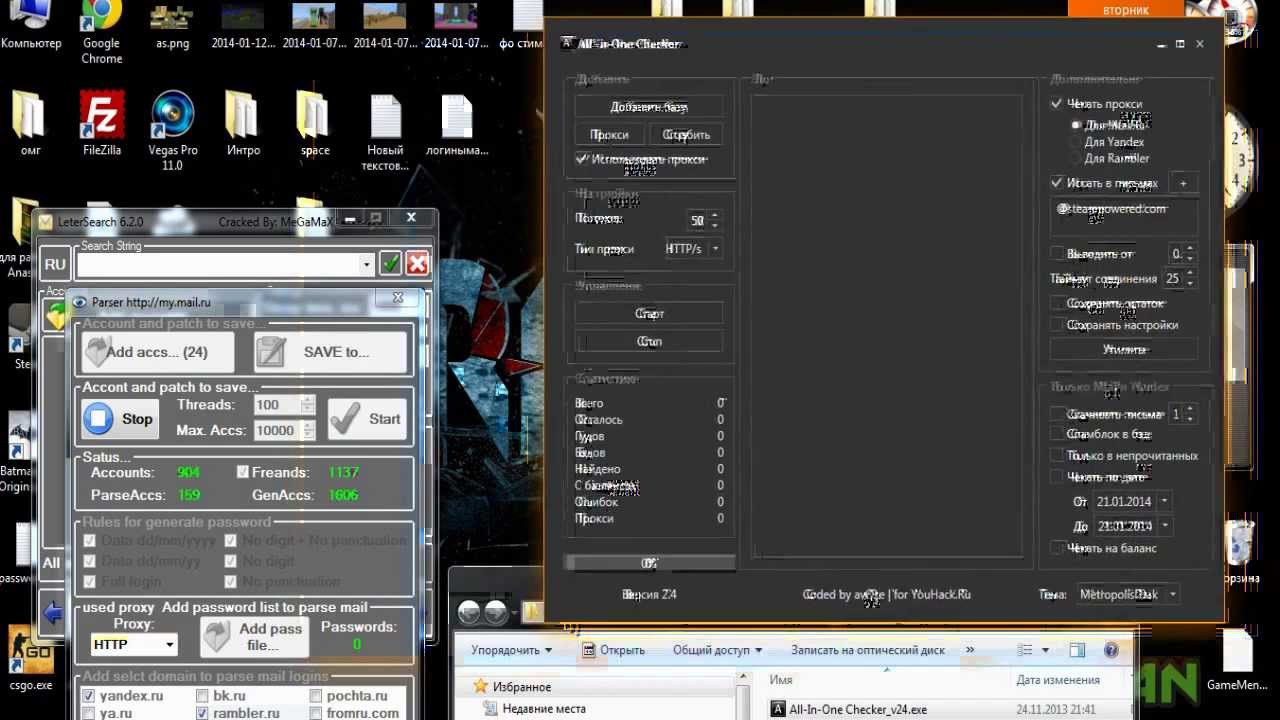Click Записать на оптический диск

click(x=867, y=650)
